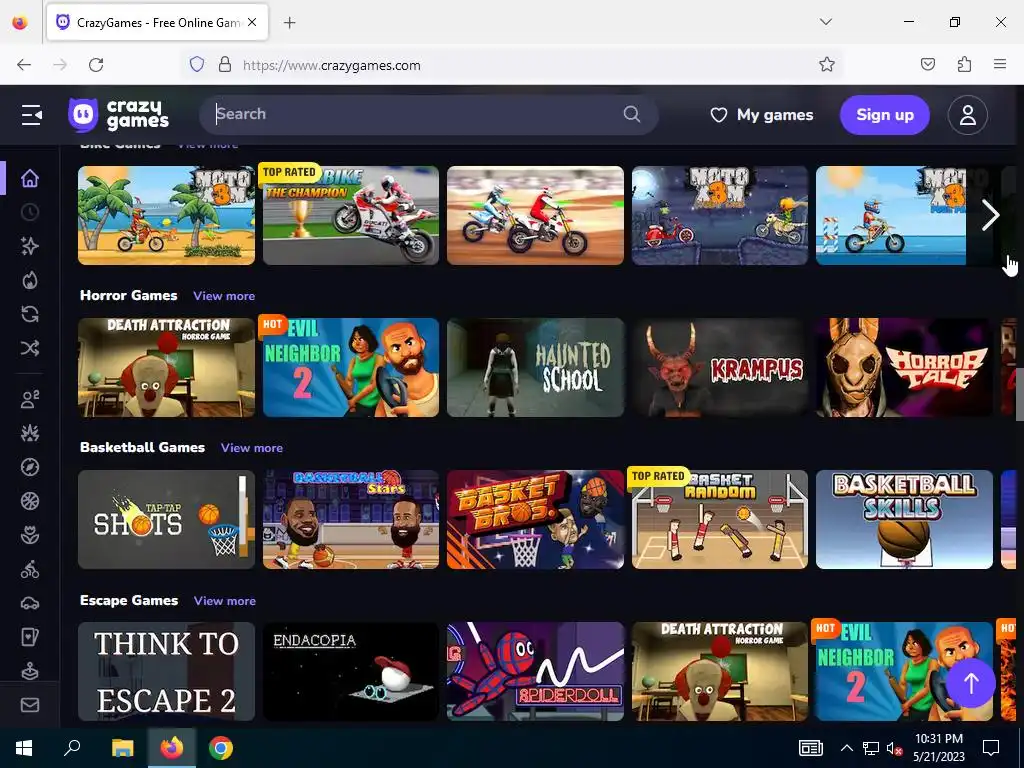Expand the list all tabs dropdown
Viewport: 1024px width, 768px height.
click(x=825, y=22)
